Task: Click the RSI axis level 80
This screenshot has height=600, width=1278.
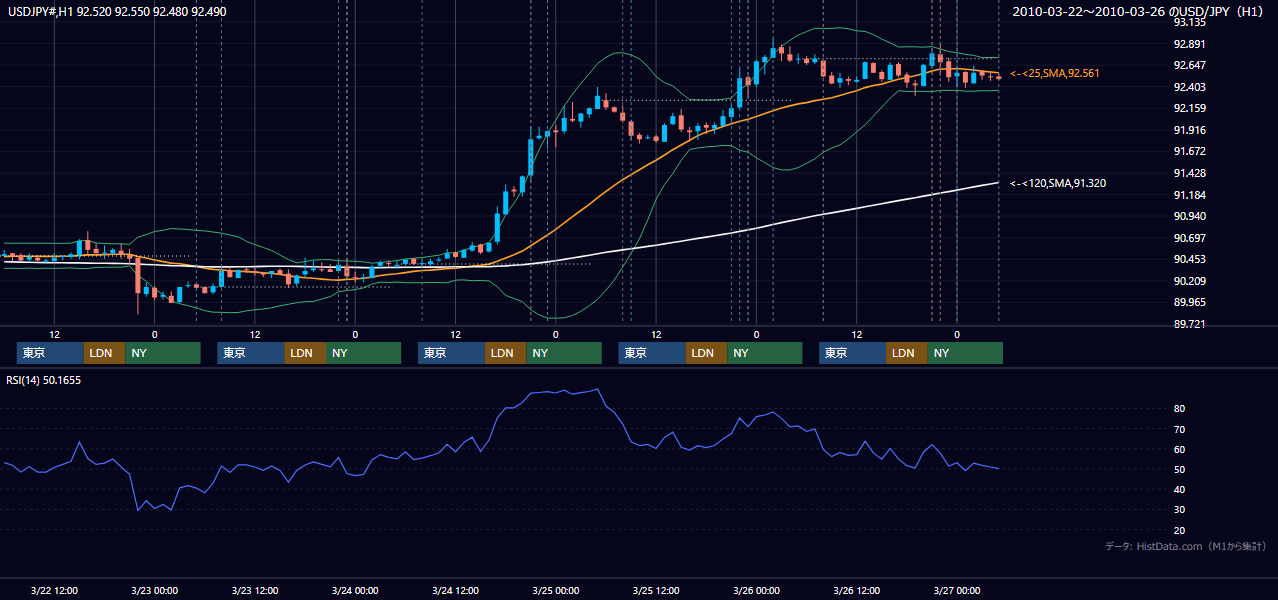Action: point(1180,409)
